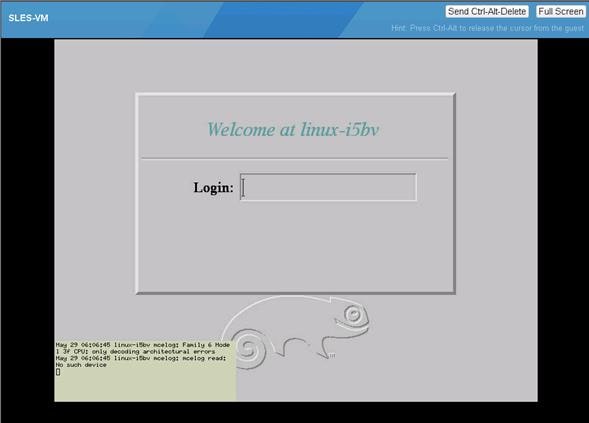Click the 'Login:' label
Screen dimensions: 589x423
pyautogui.click(x=213, y=187)
